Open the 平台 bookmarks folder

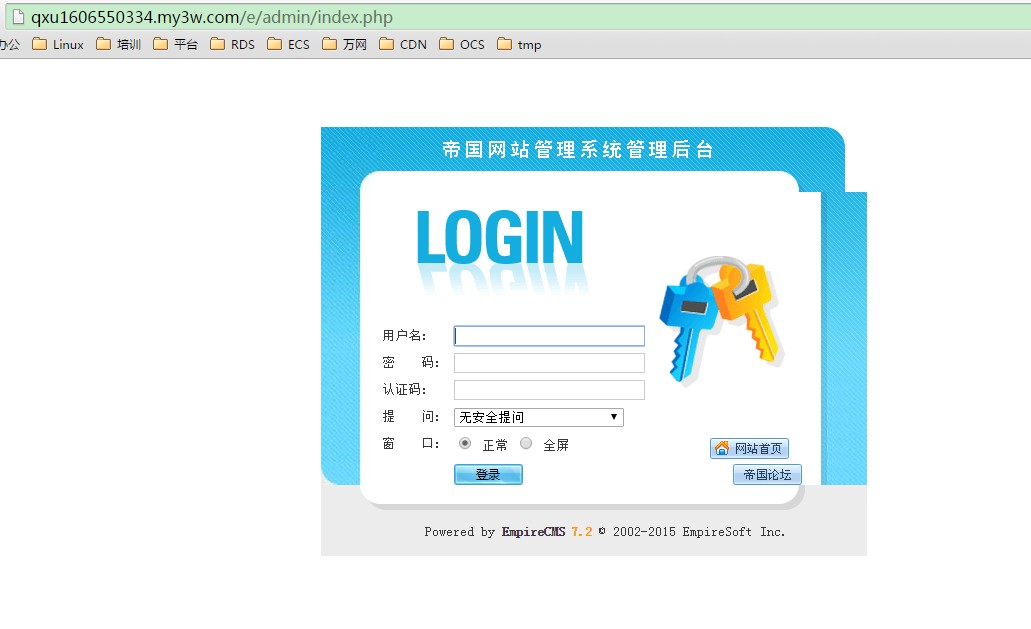click(x=176, y=45)
